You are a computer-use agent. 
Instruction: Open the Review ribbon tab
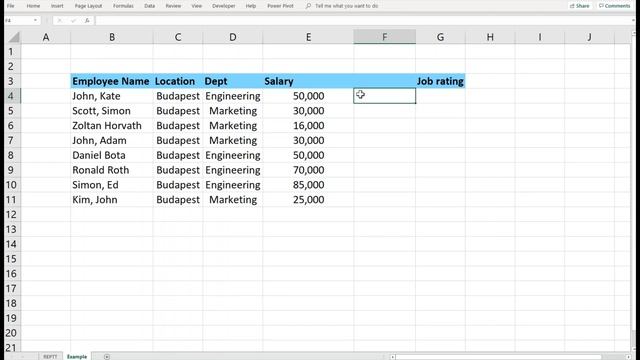pos(173,6)
